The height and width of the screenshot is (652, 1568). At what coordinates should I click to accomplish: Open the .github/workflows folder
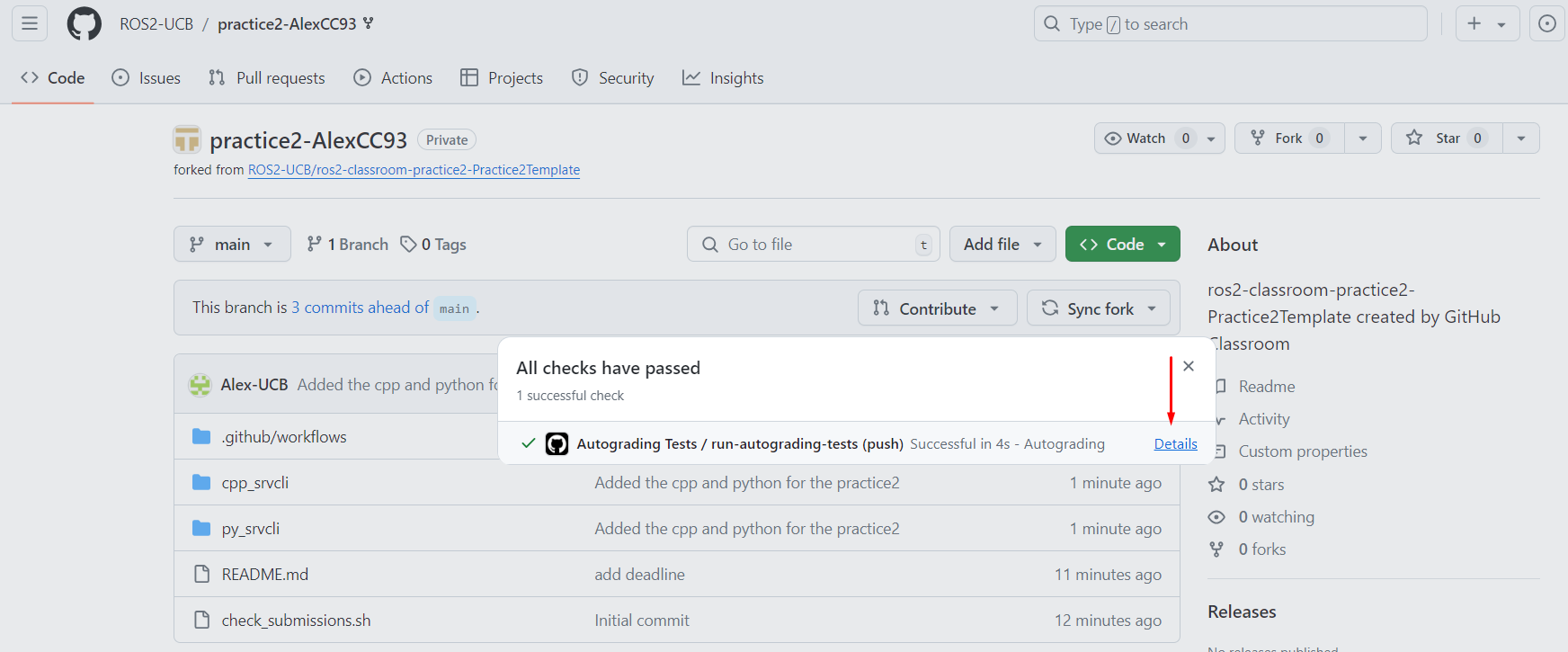pyautogui.click(x=284, y=436)
